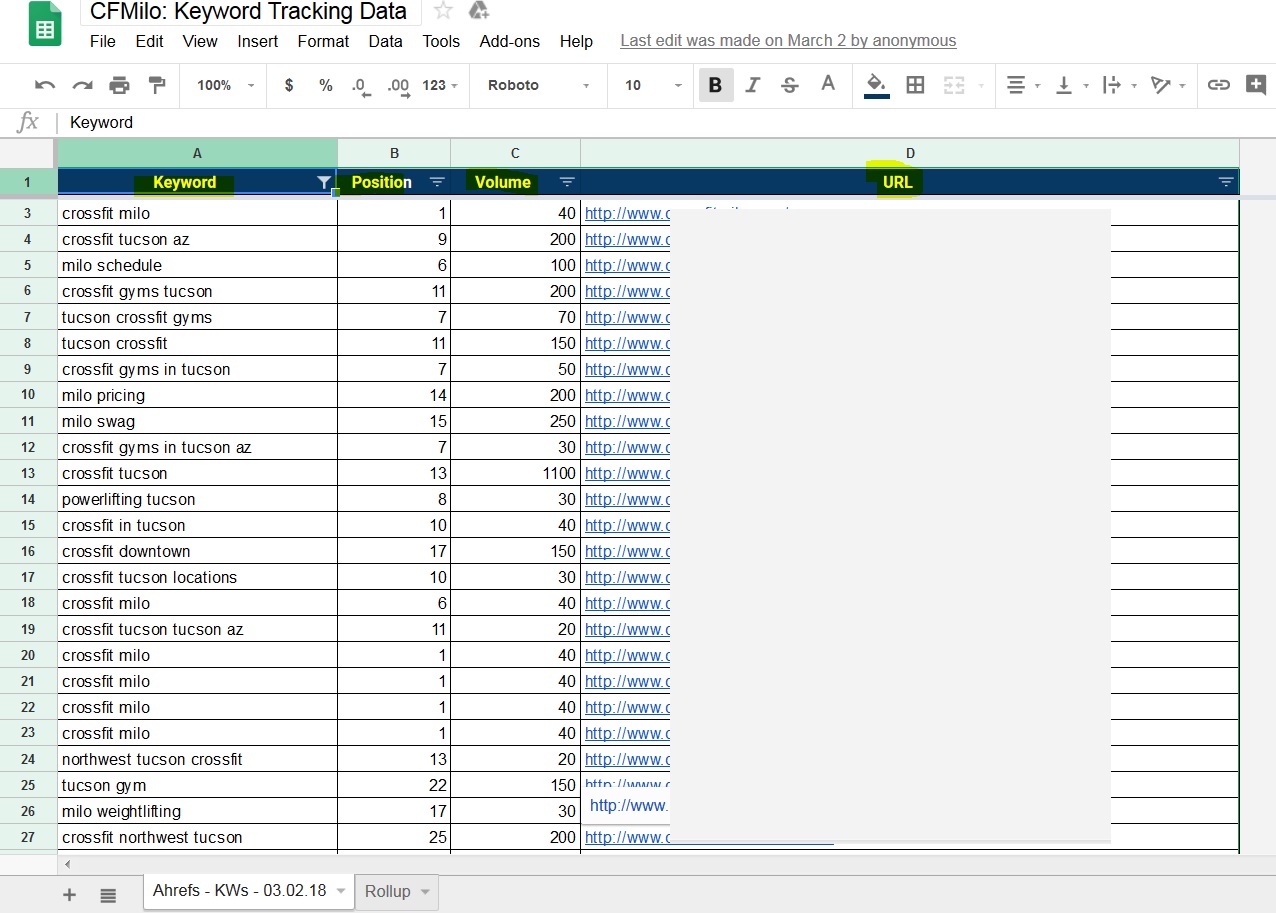This screenshot has height=913, width=1276.
Task: Format as percent
Action: tap(326, 85)
